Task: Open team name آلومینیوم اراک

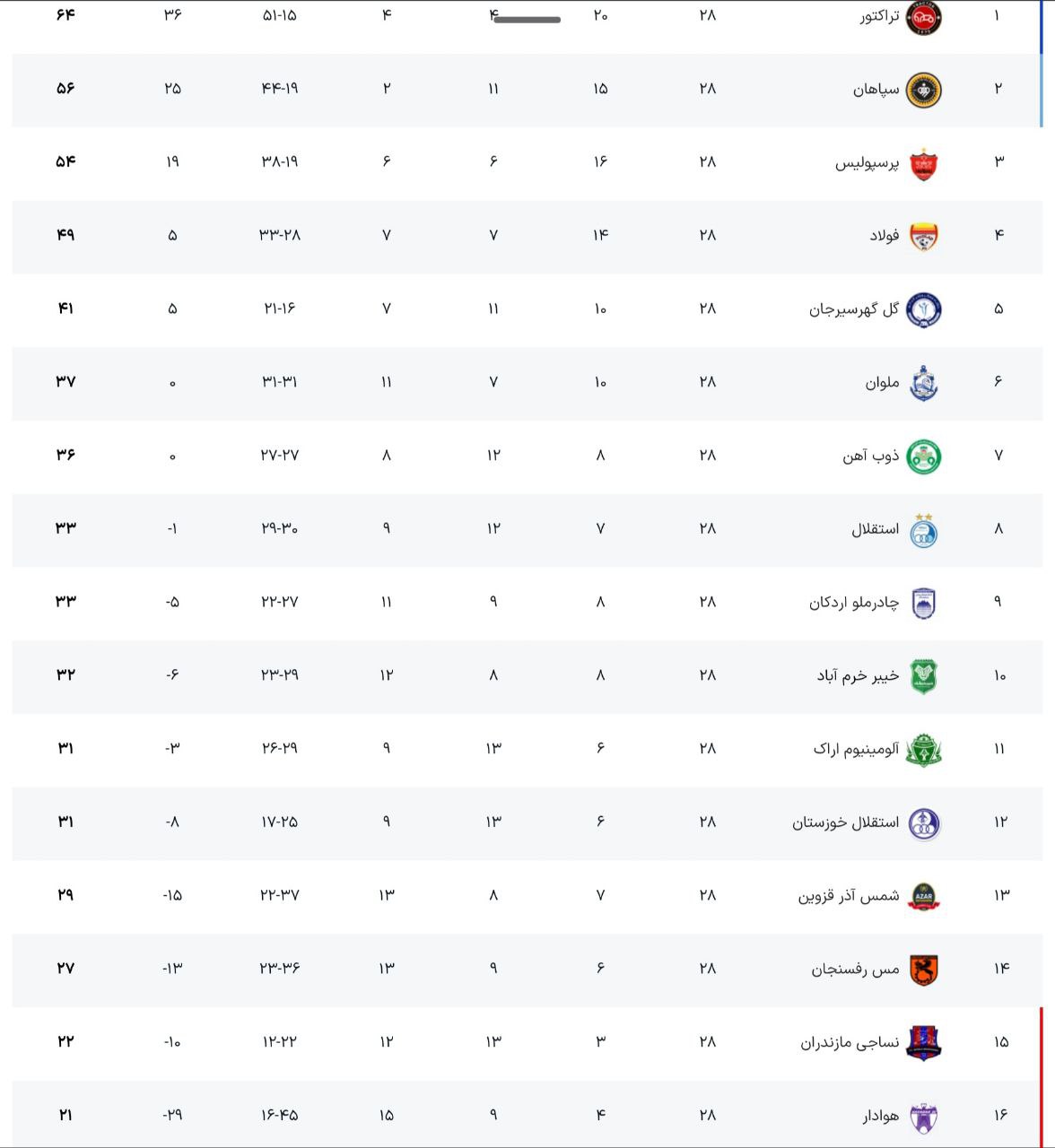Action: pos(856,749)
